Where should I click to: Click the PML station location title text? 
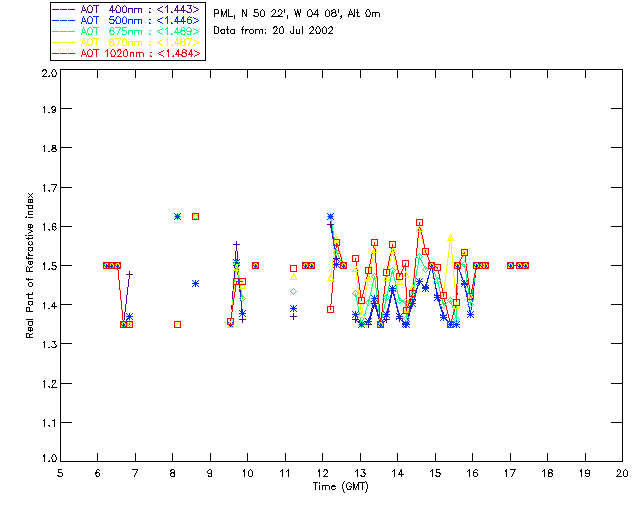click(x=297, y=13)
